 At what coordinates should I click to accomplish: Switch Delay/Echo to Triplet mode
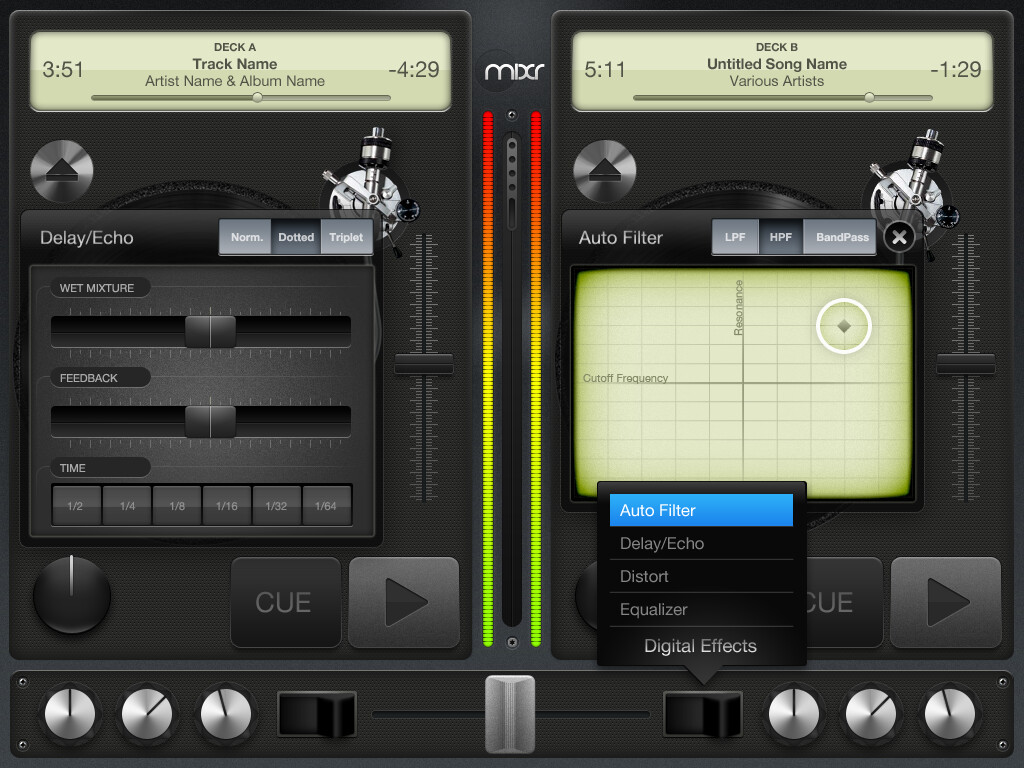347,237
